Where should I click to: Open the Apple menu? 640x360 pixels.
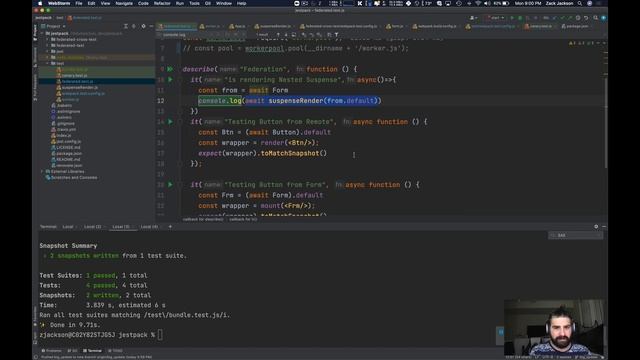[x=40, y=3]
